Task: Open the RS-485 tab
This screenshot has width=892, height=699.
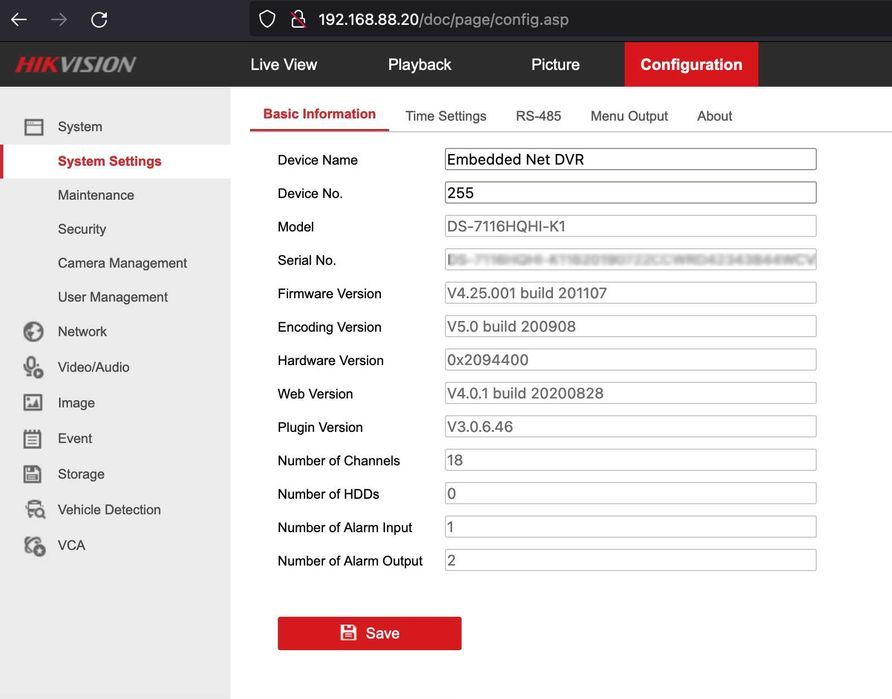Action: 538,116
